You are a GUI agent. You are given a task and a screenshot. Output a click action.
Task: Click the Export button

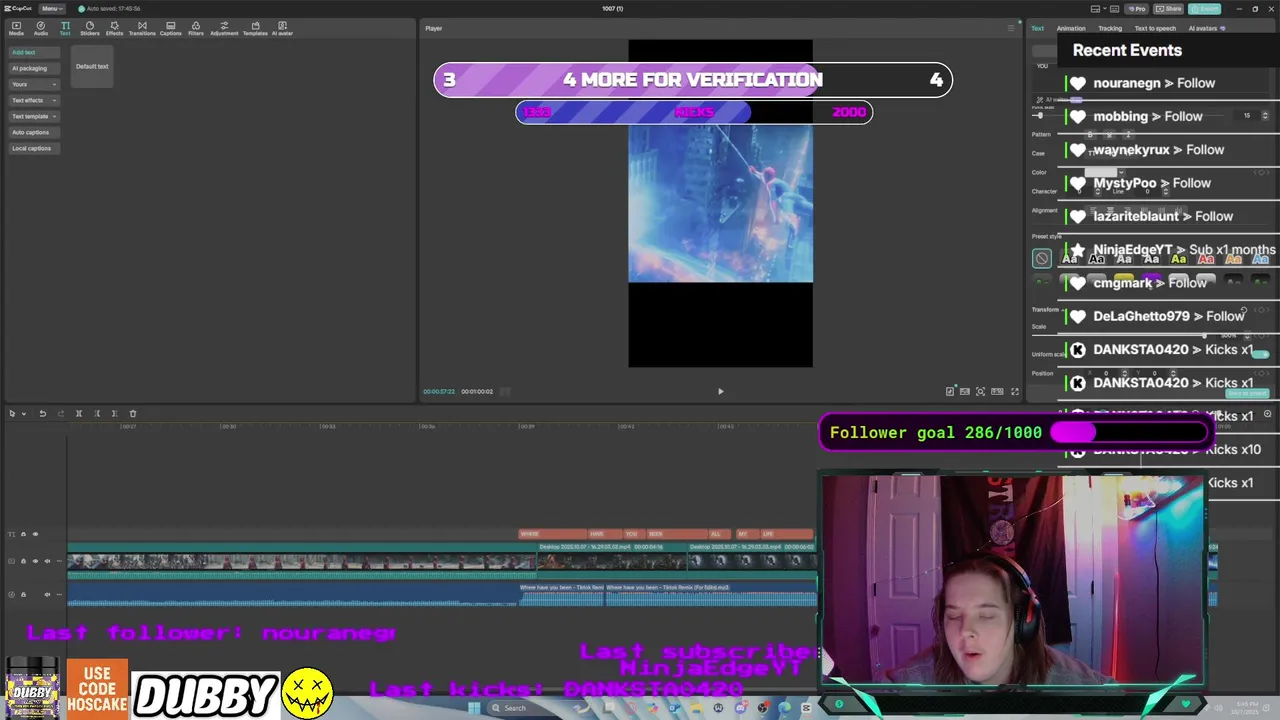[1206, 8]
